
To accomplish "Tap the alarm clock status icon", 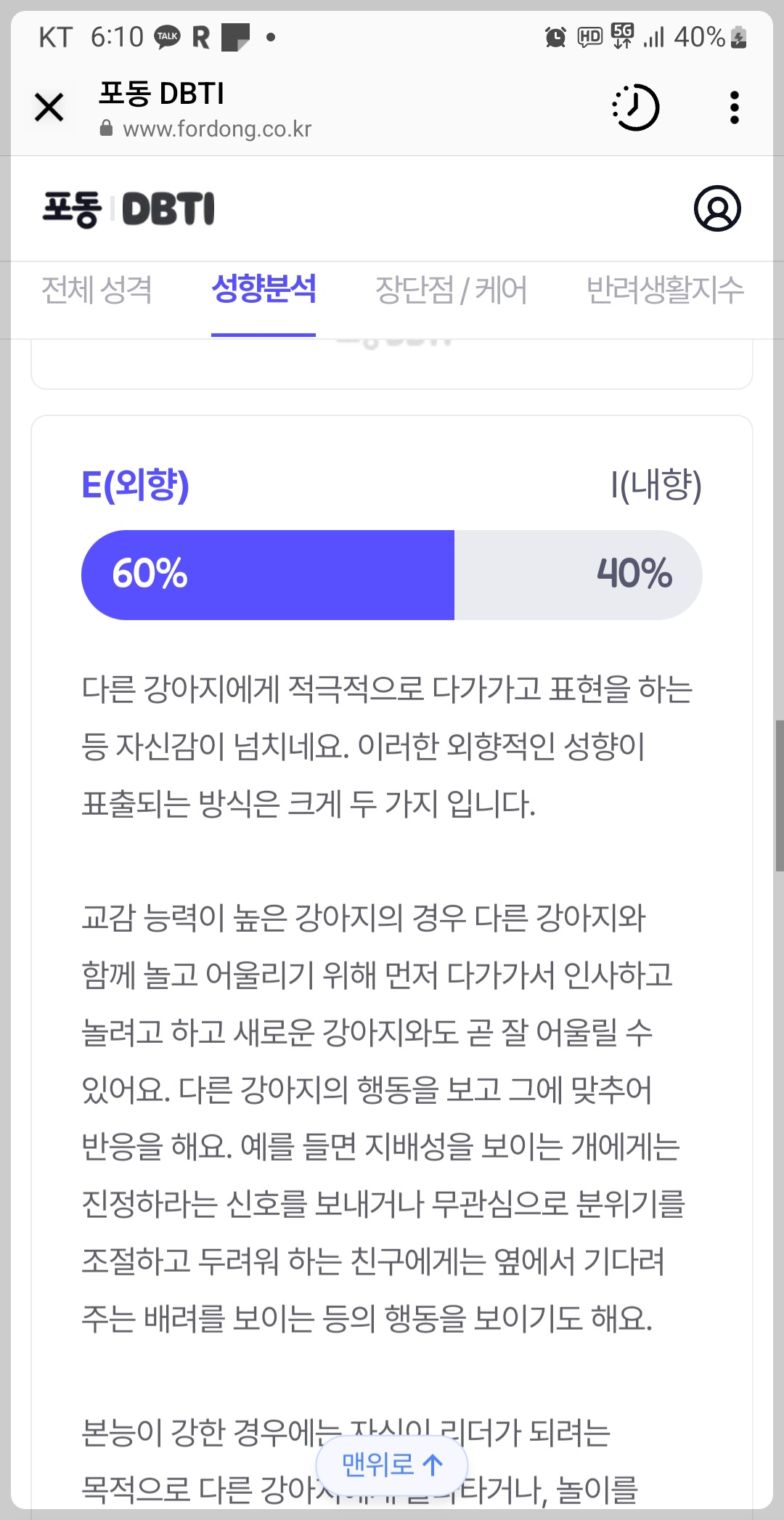I will pos(554,38).
